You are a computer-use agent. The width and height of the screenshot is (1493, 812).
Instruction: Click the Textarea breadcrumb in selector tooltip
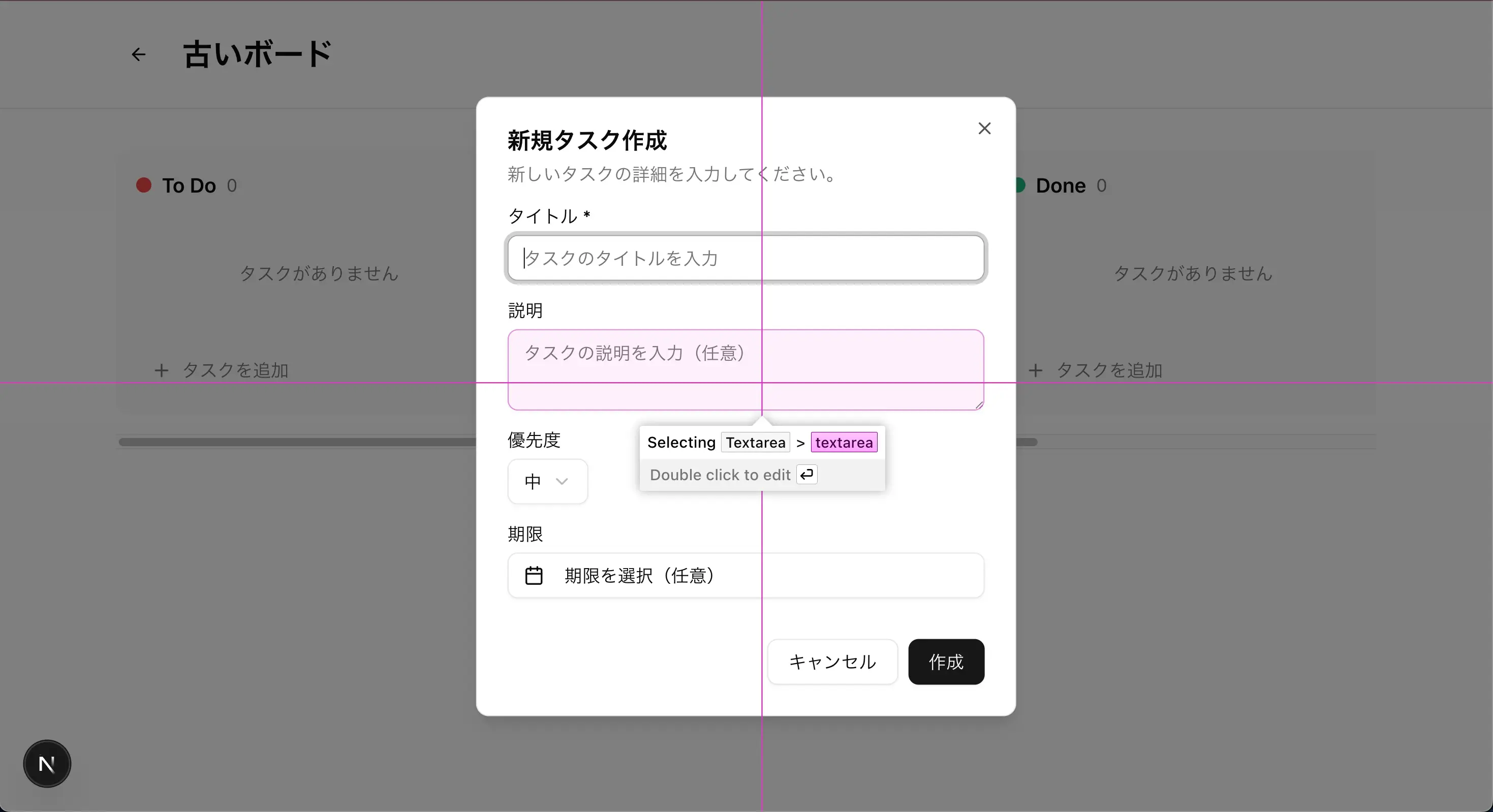[755, 442]
